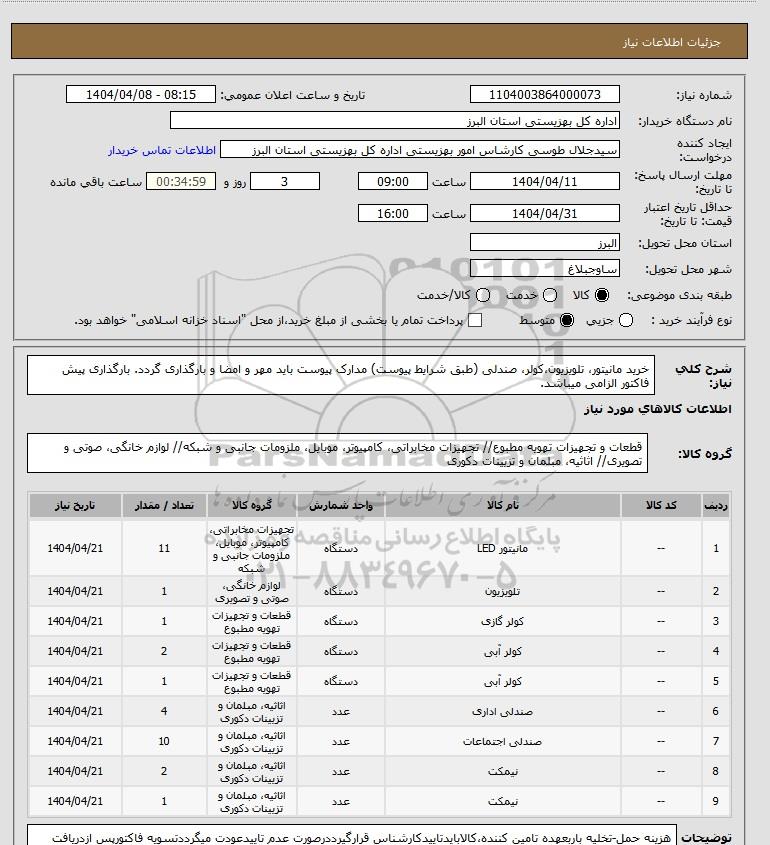Viewport: 770px width, 845px height.
Task: Select the خدمت radio button
Action: point(550,295)
